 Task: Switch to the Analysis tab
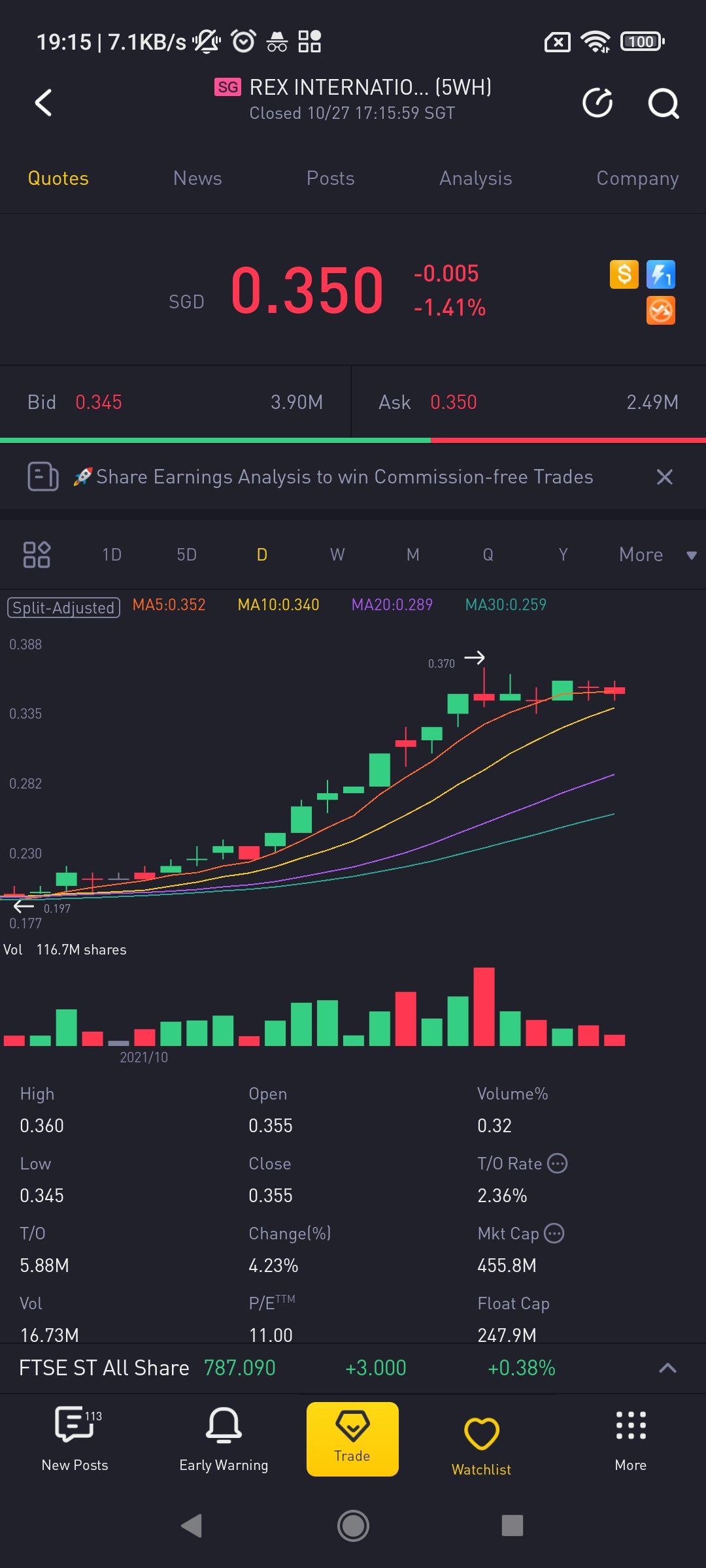(476, 178)
